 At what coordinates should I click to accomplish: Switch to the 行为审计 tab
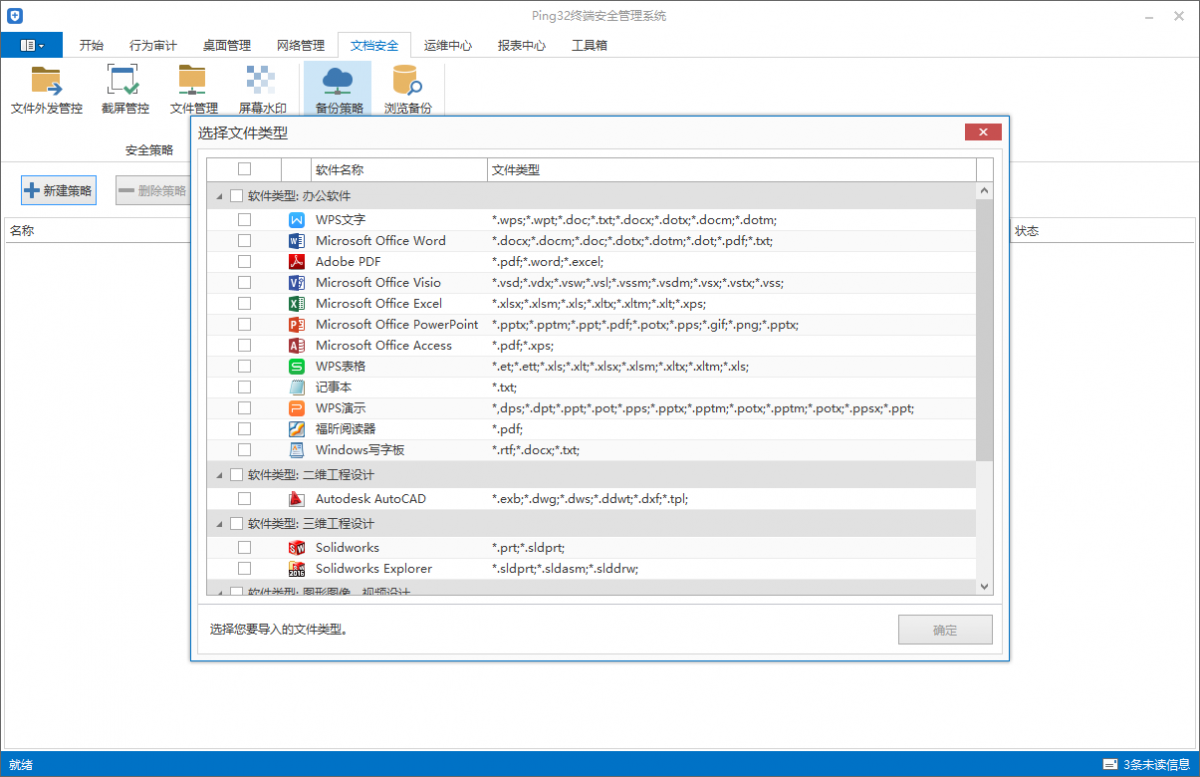pos(153,45)
